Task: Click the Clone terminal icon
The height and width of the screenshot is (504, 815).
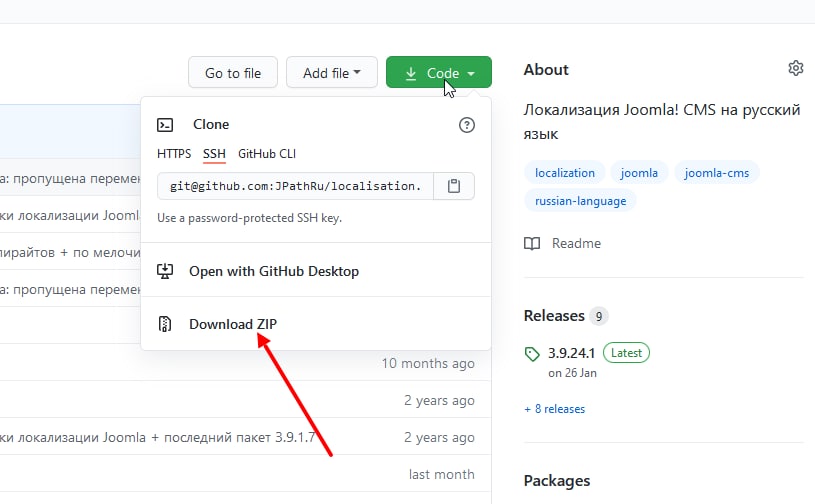Action: (x=167, y=125)
